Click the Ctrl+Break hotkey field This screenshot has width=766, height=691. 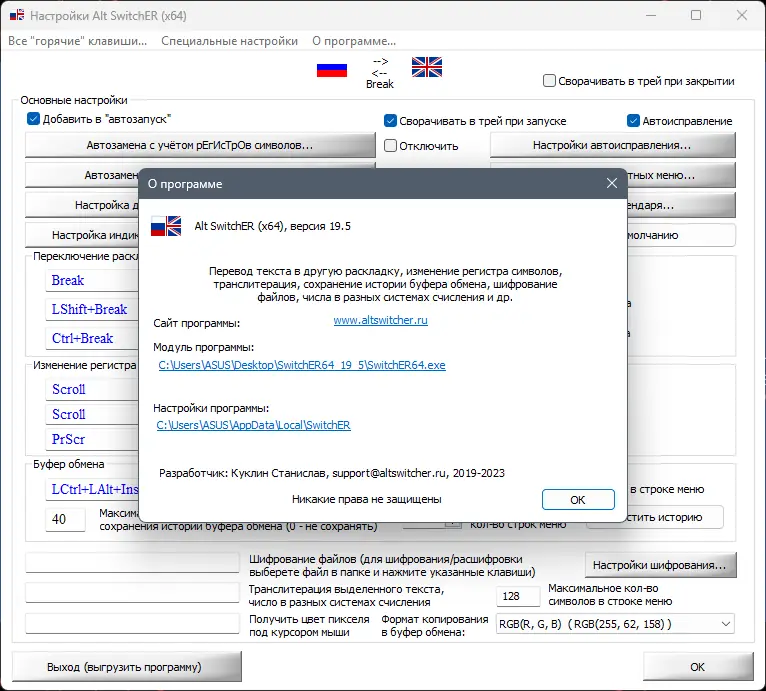point(92,338)
